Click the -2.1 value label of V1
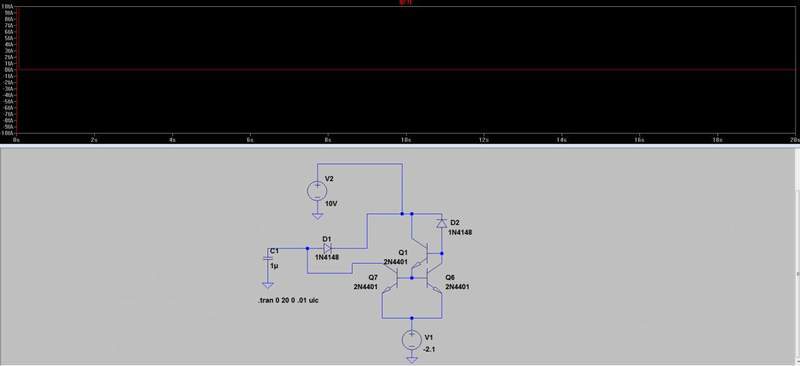This screenshot has width=800, height=366. [x=428, y=349]
